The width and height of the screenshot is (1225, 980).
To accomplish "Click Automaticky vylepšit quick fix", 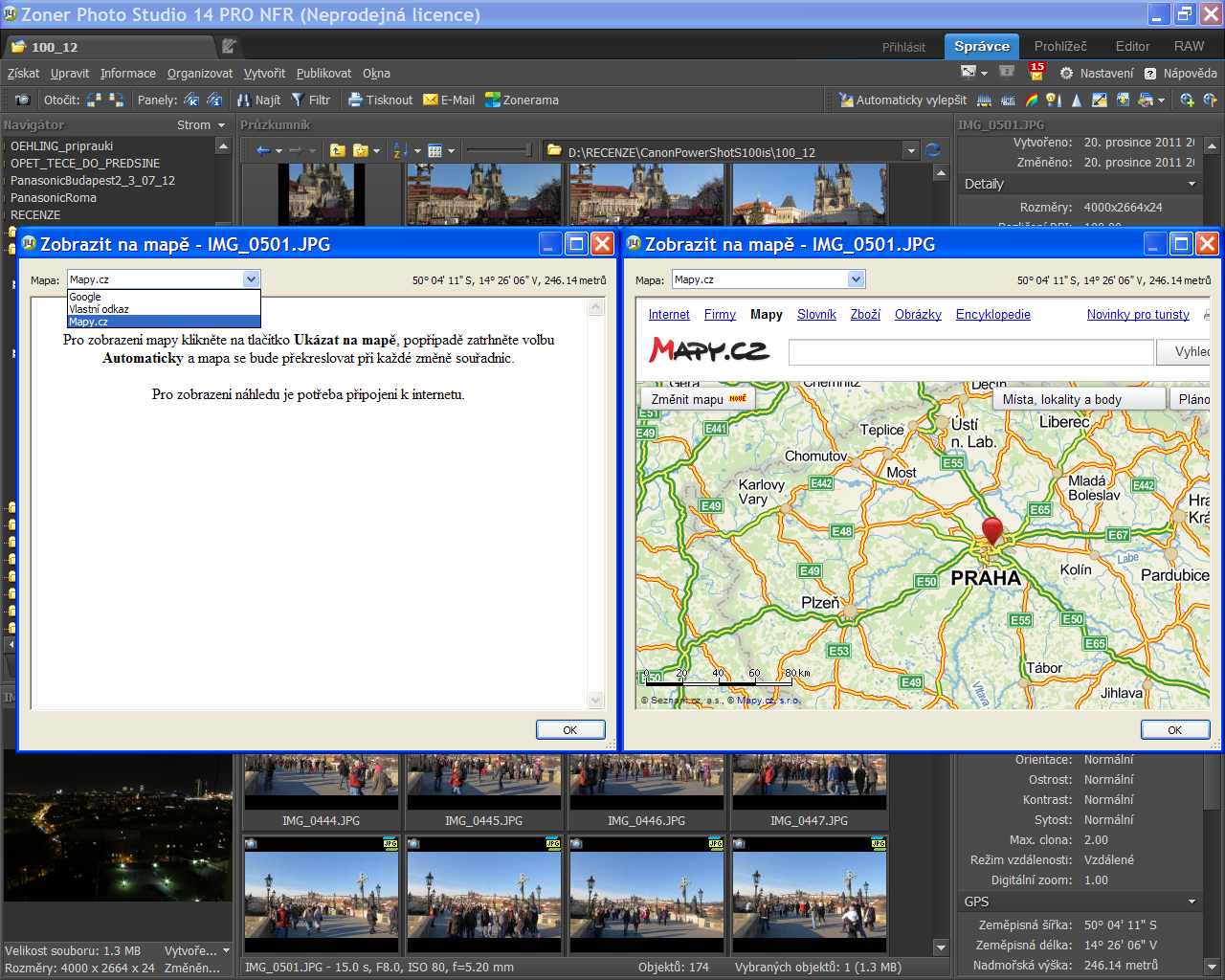I will point(902,100).
